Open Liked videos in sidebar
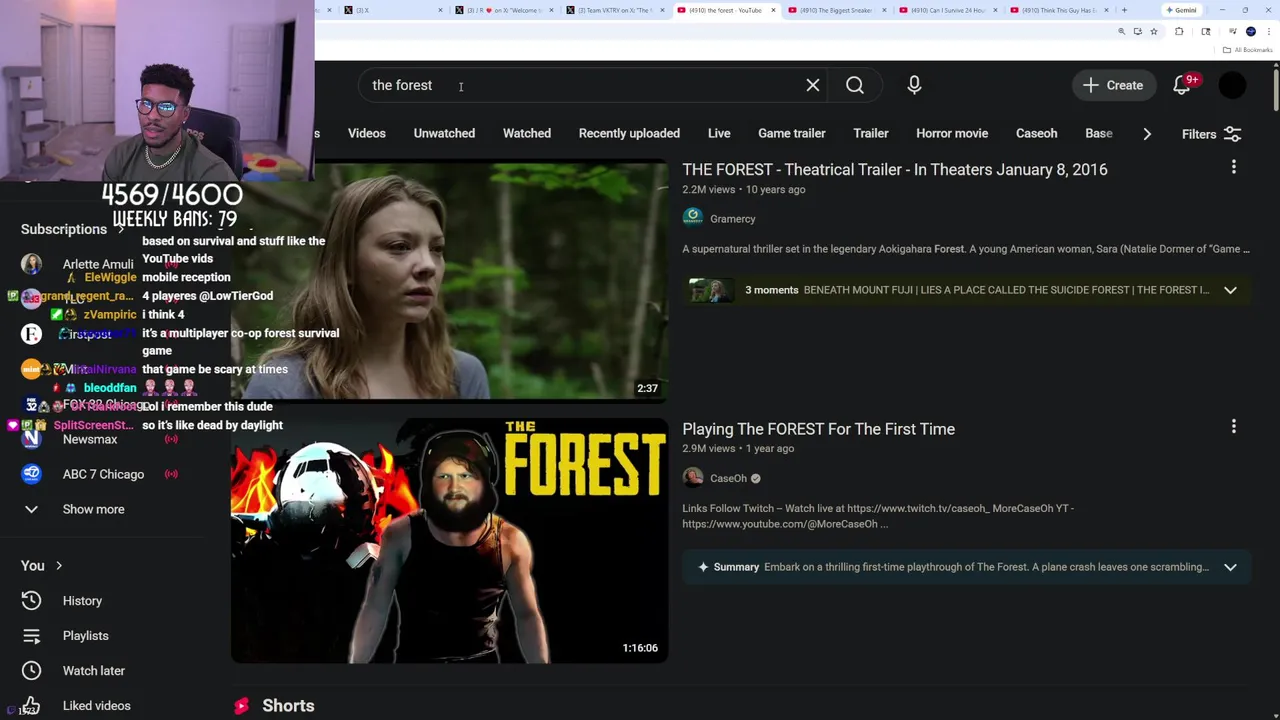1280x720 pixels. pos(96,706)
